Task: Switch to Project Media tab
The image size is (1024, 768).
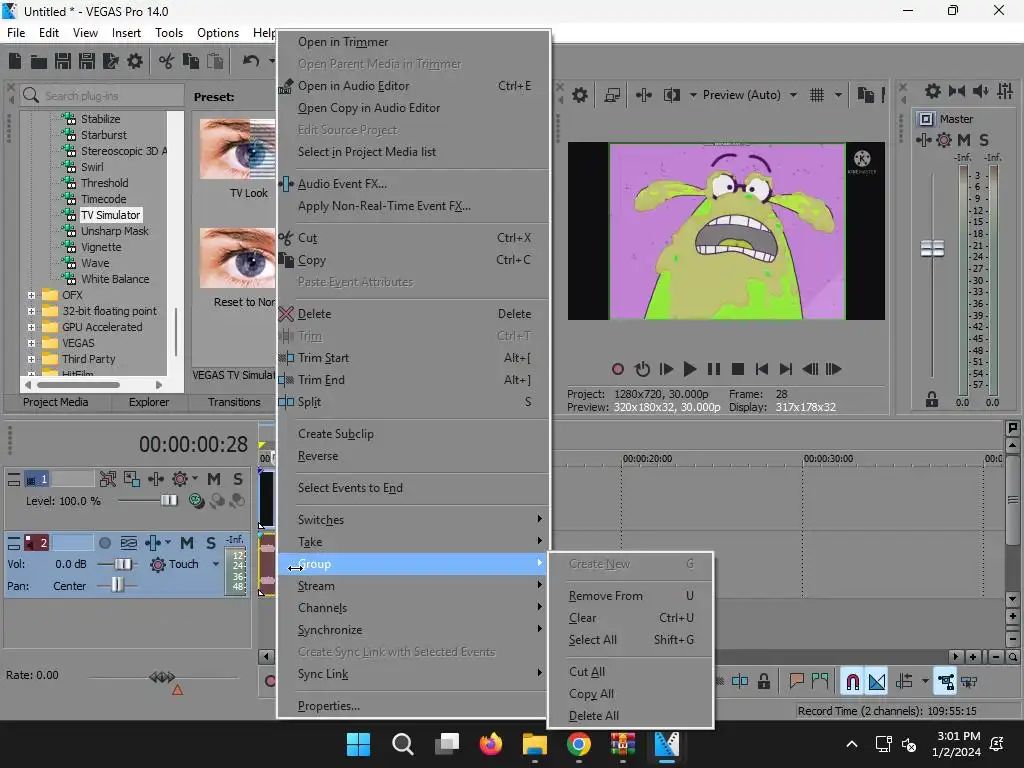Action: pos(56,402)
